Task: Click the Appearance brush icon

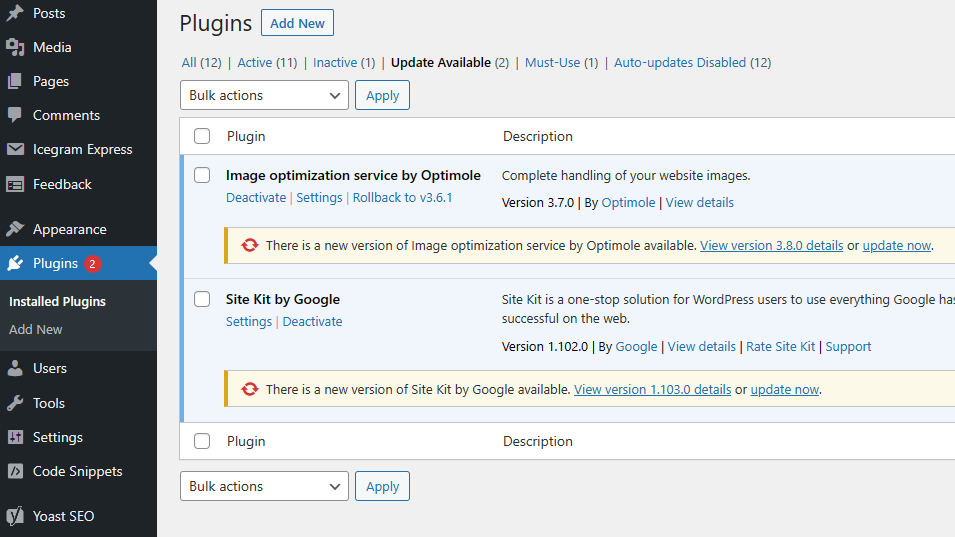Action: 15,229
